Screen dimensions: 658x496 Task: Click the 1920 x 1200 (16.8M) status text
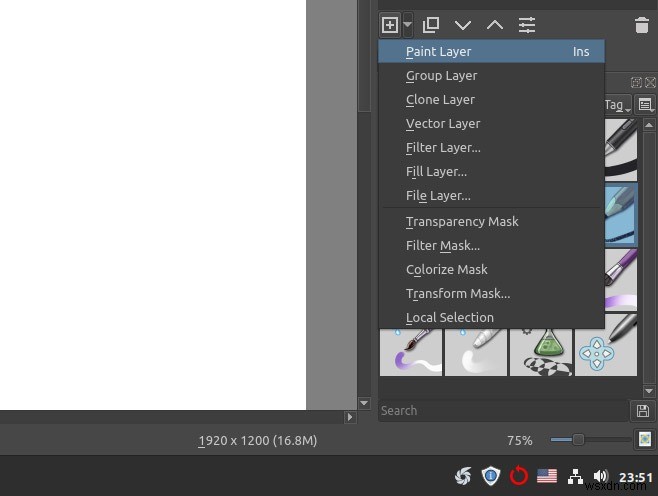[258, 441]
